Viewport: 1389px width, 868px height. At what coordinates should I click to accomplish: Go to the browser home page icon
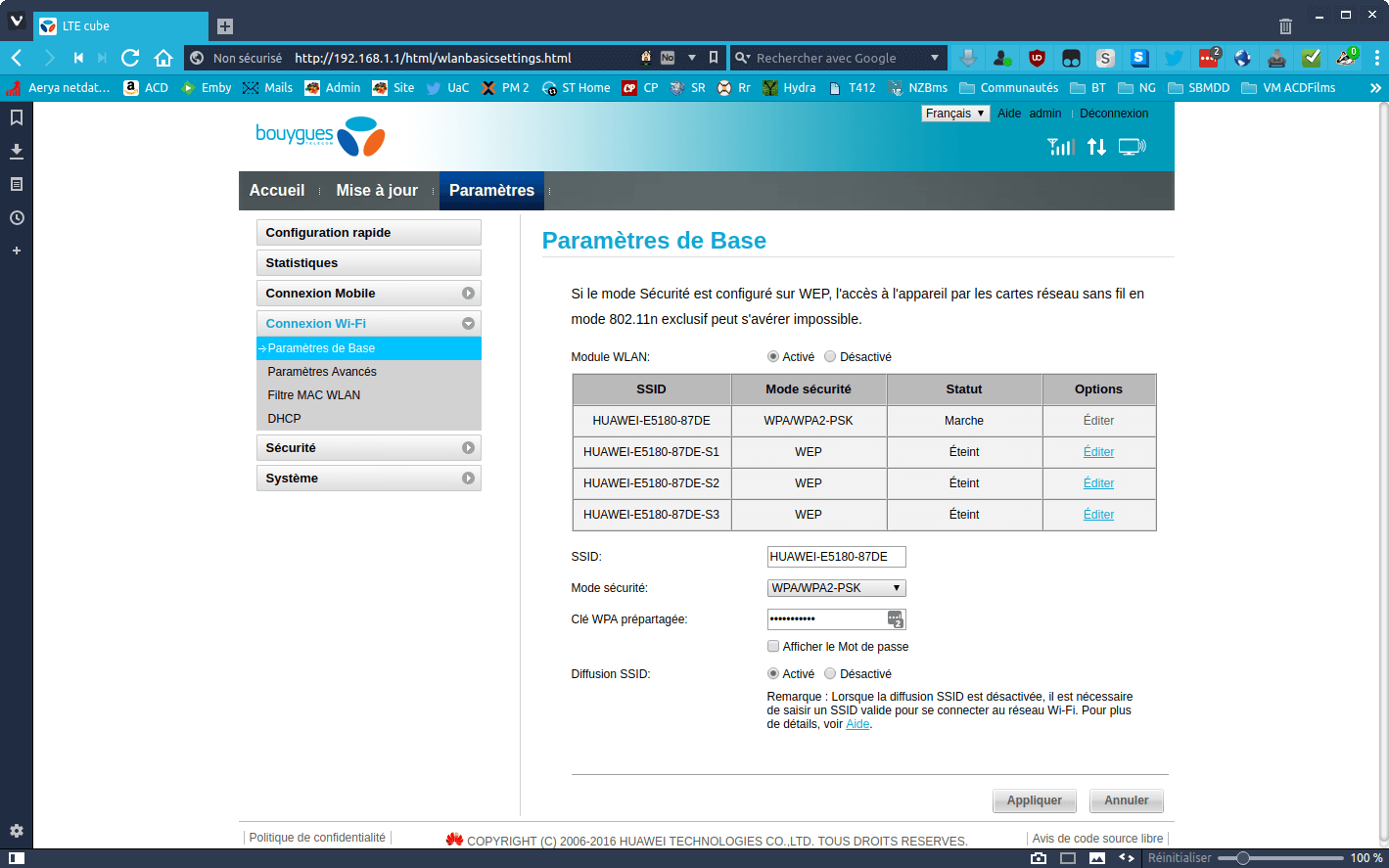163,58
